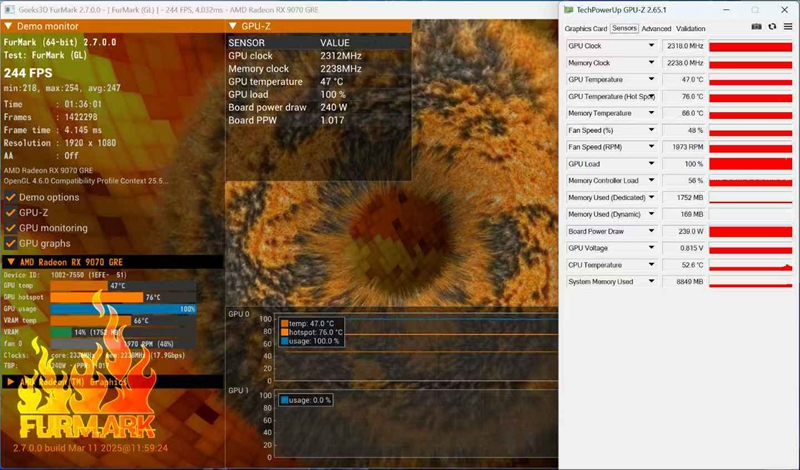
Task: Collapse the AMD Radeon RX 9070 GRE section
Action: click(x=9, y=261)
